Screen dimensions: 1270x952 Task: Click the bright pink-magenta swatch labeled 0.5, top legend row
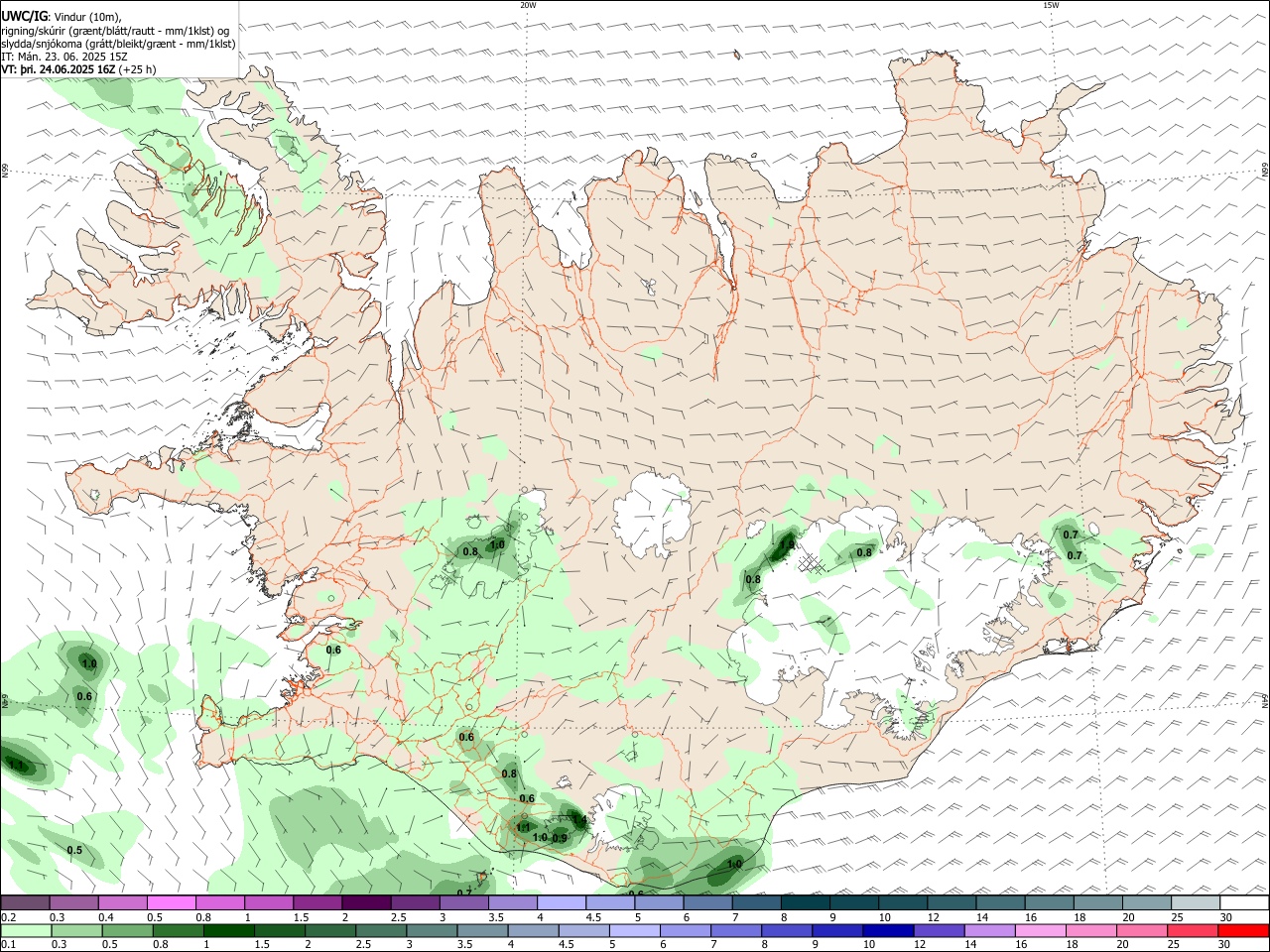(172, 902)
